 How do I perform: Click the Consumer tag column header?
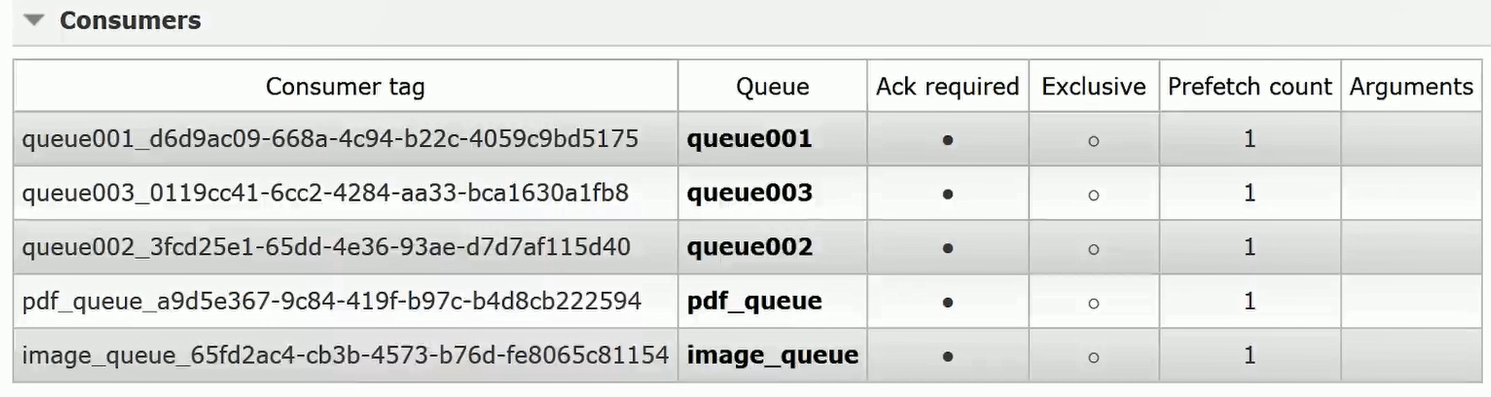345,87
